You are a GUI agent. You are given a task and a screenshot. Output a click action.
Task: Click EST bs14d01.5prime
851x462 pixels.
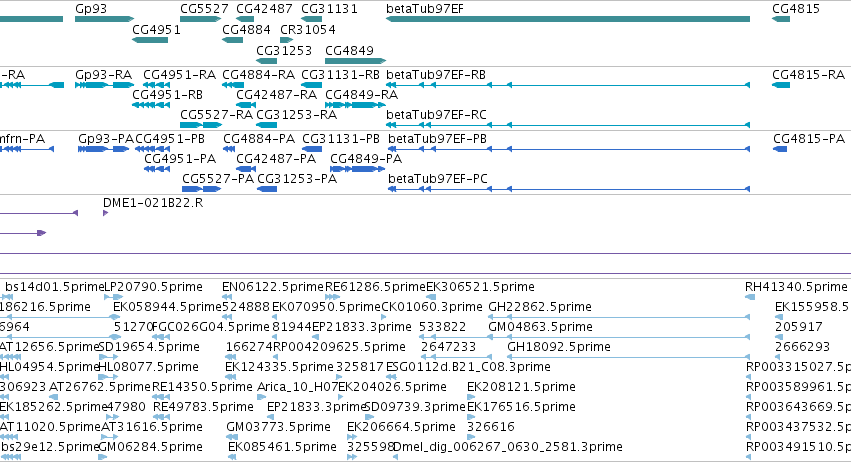8,297
